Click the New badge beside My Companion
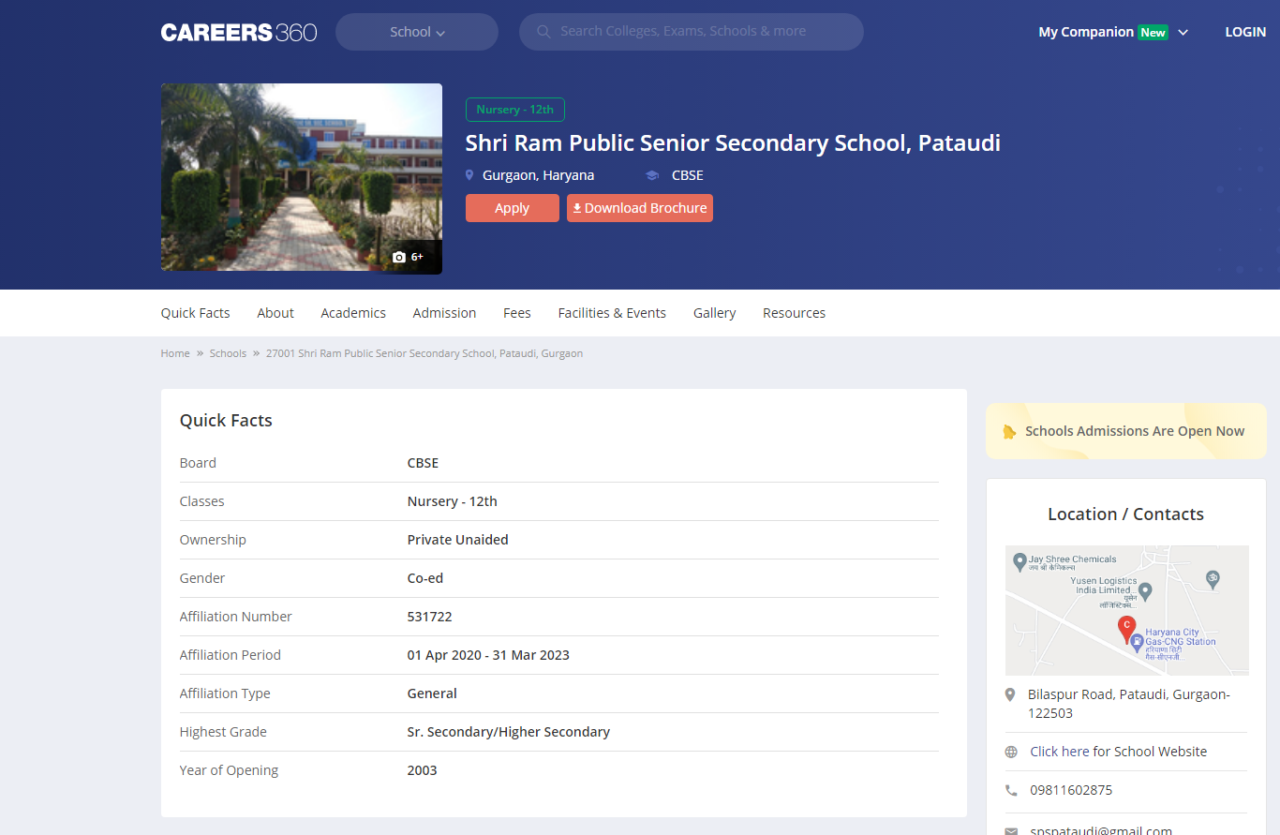 click(1153, 32)
